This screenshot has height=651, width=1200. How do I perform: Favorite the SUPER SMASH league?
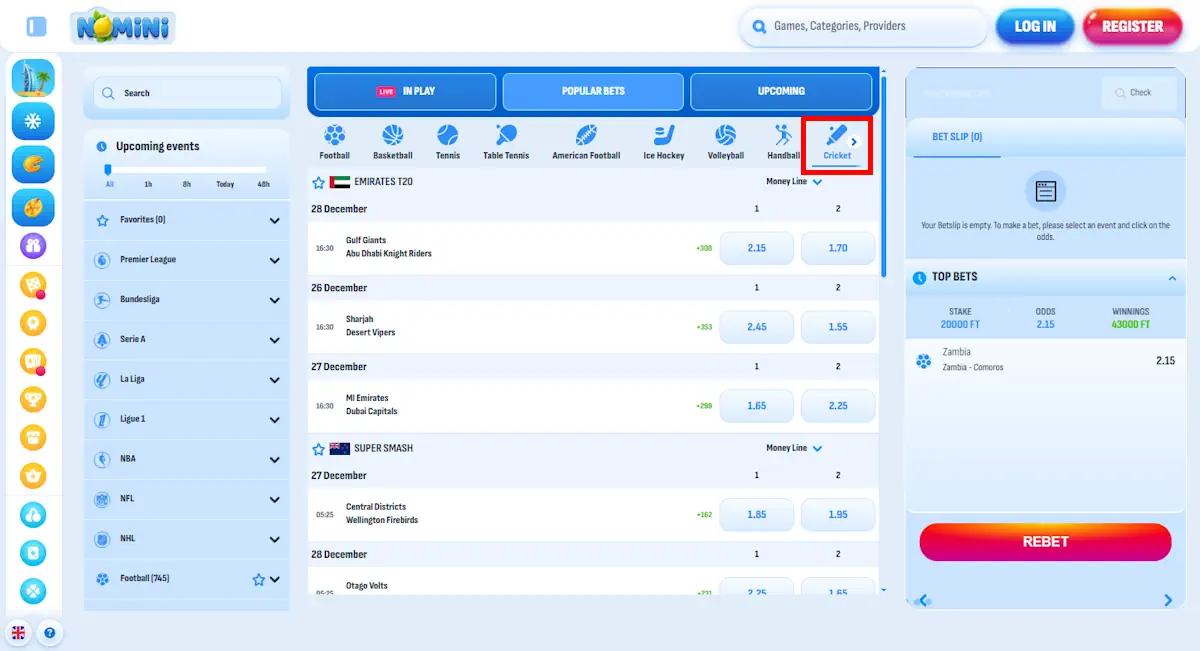(x=320, y=449)
